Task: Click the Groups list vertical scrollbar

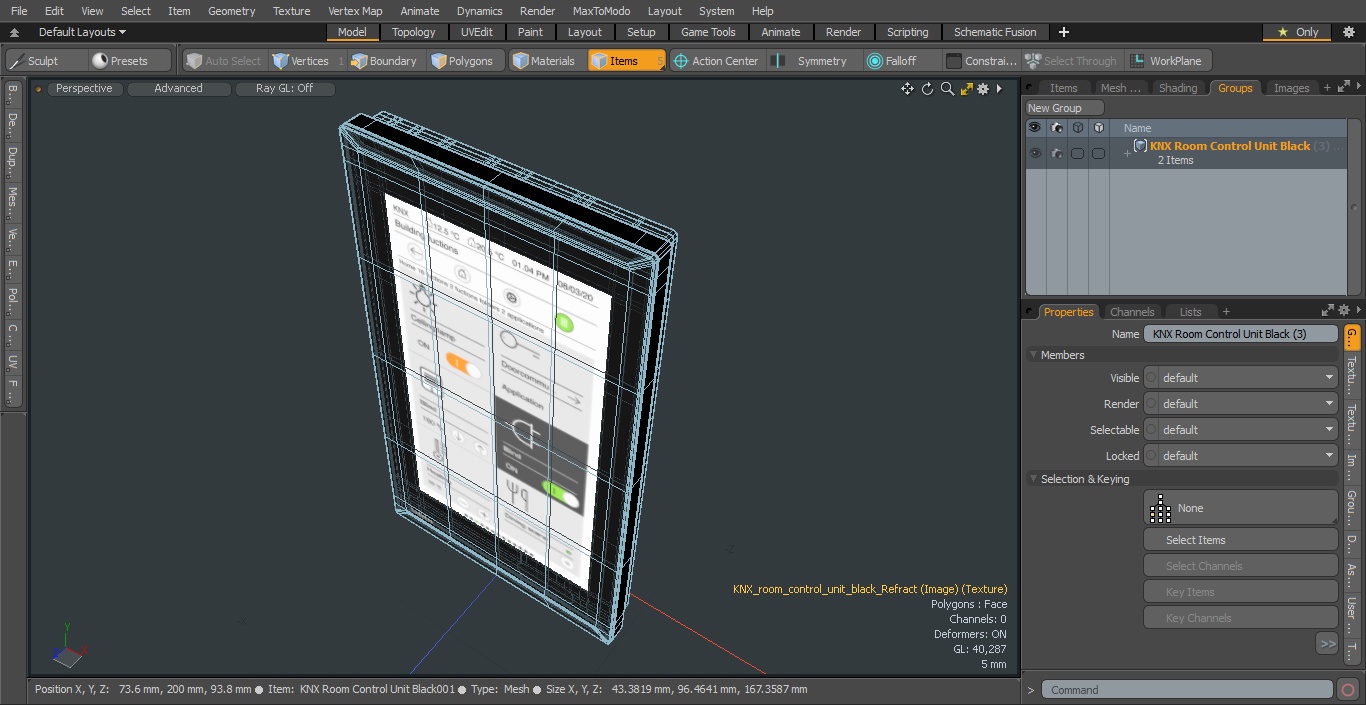Action: coord(1352,207)
